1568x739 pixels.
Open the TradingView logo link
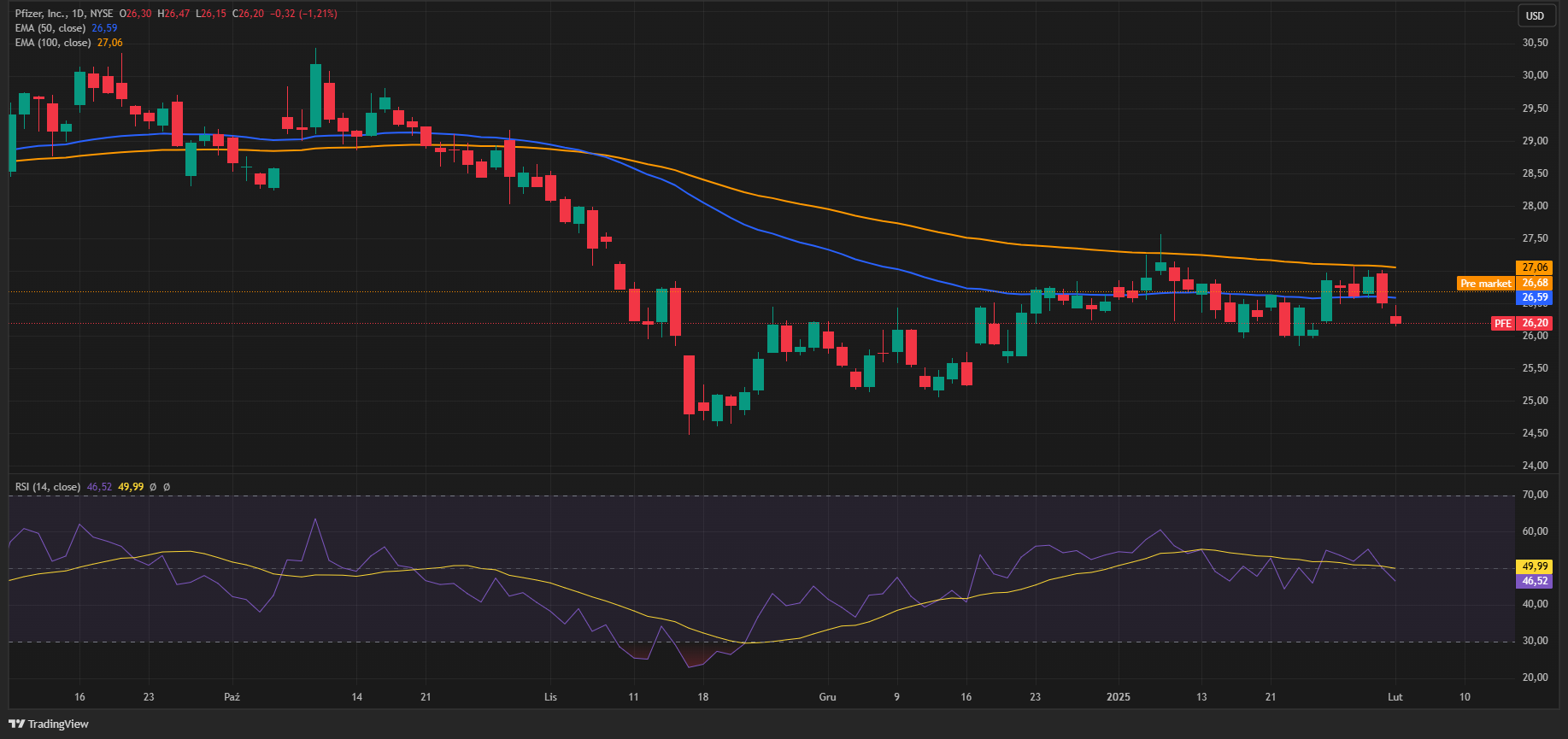(x=49, y=724)
